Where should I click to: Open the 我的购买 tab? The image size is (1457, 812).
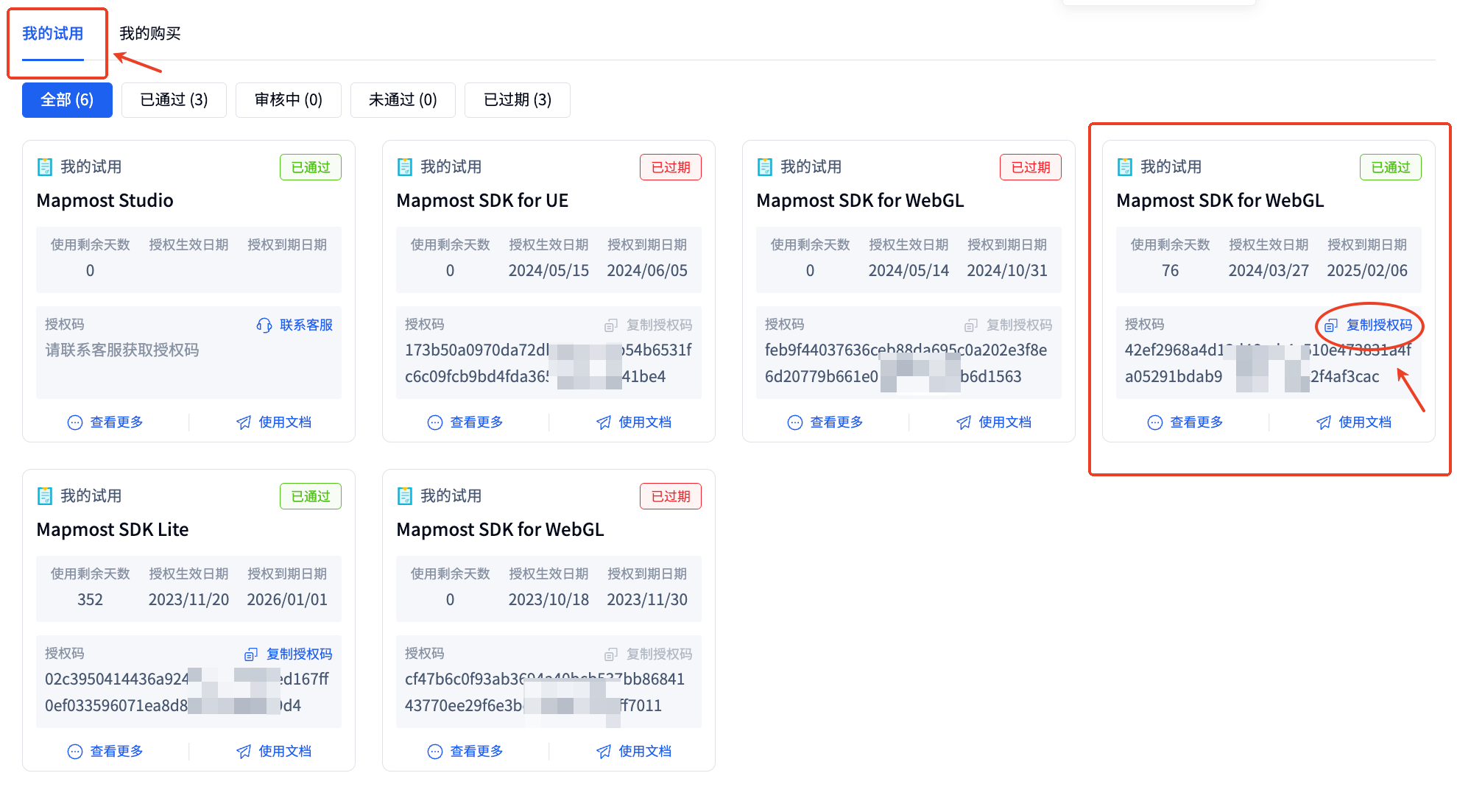click(x=150, y=34)
